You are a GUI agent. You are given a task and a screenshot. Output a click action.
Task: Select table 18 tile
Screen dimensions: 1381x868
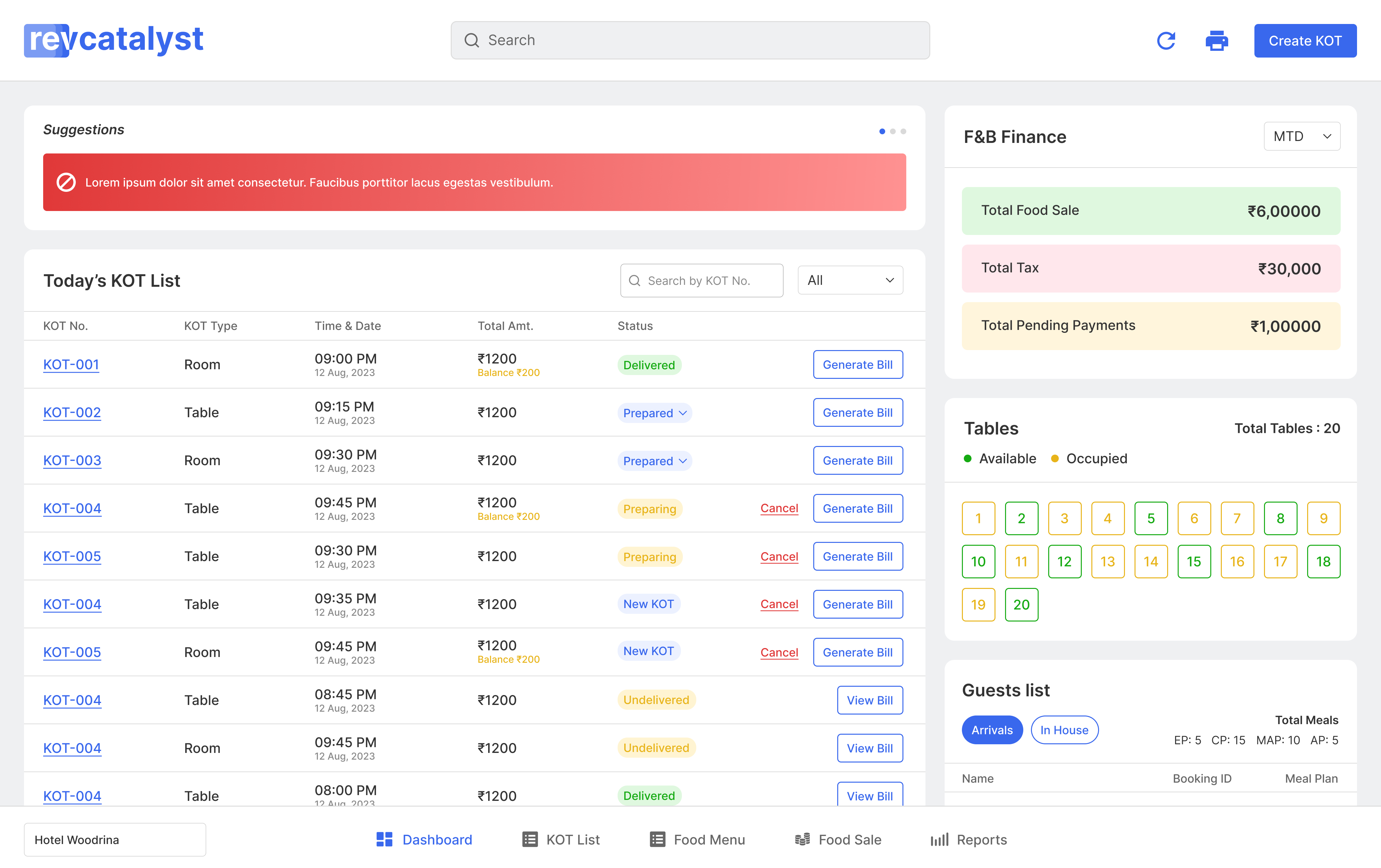(1324, 562)
